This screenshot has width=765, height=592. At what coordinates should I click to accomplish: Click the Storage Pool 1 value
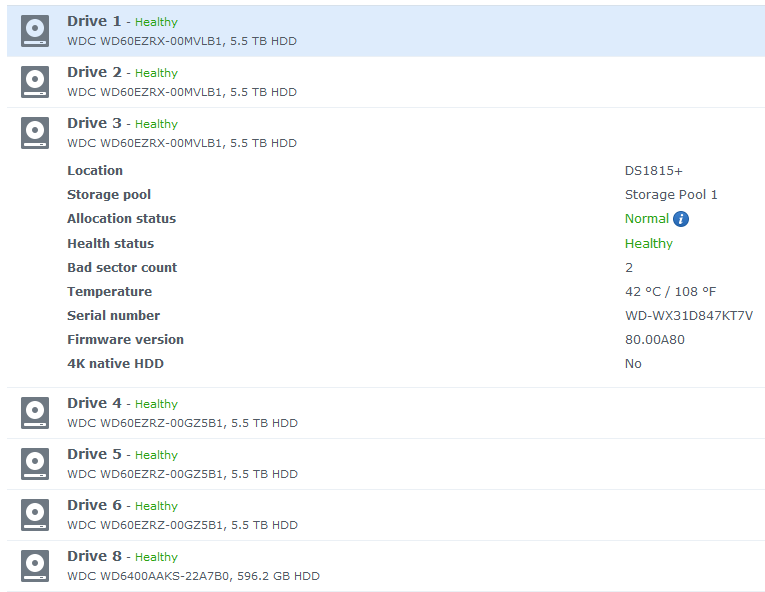pos(671,195)
